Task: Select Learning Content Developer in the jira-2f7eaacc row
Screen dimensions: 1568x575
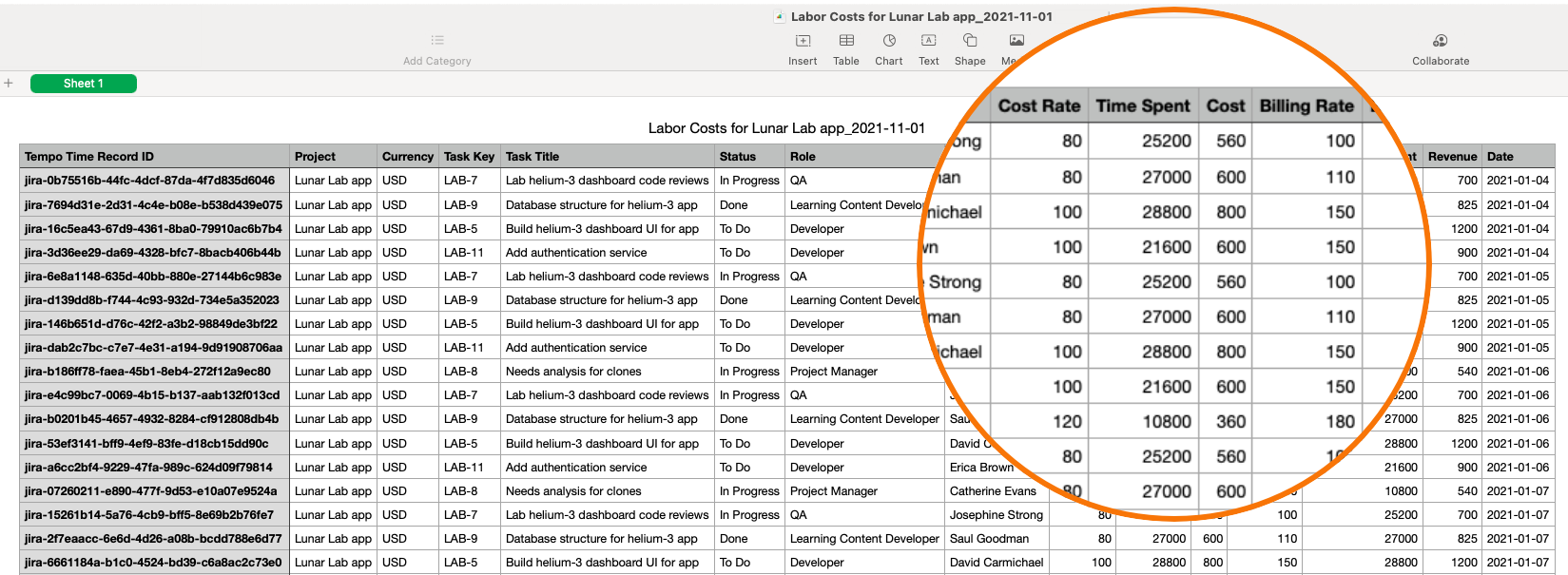Action: (864, 538)
